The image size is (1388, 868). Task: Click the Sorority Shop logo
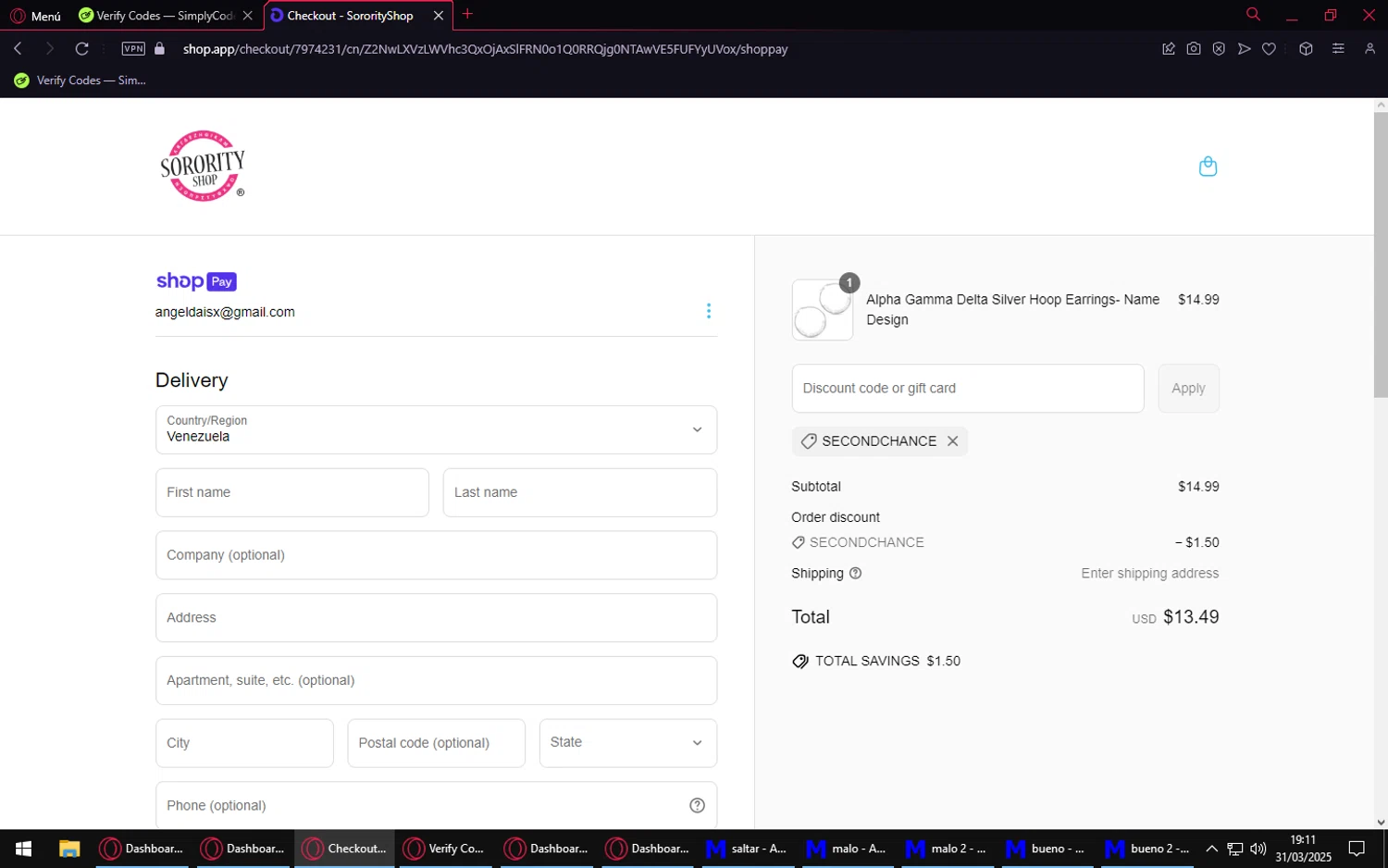point(203,166)
